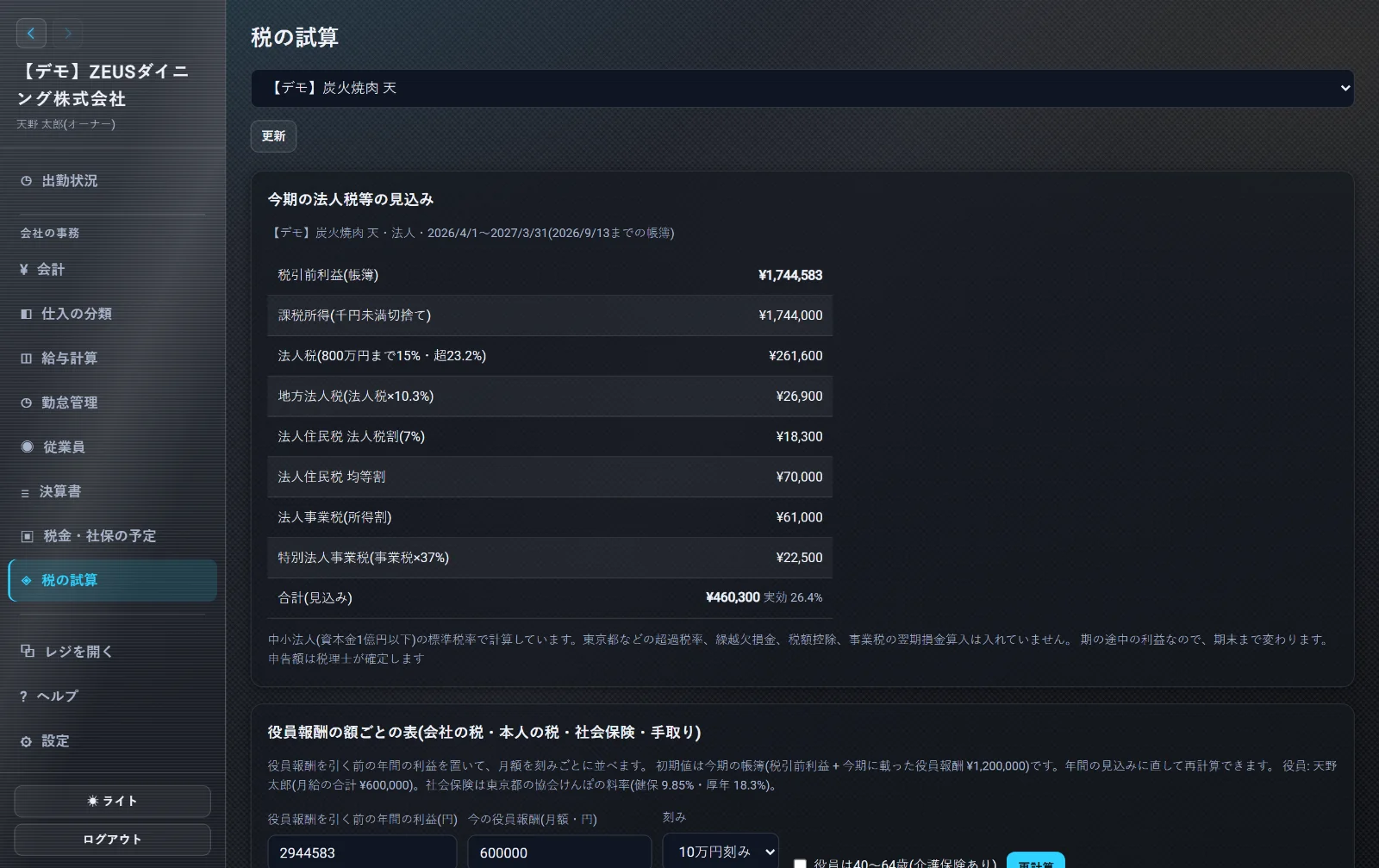Click the boxed-square icon beside 税金・社保の予定
The width and height of the screenshot is (1379, 868).
tap(27, 536)
